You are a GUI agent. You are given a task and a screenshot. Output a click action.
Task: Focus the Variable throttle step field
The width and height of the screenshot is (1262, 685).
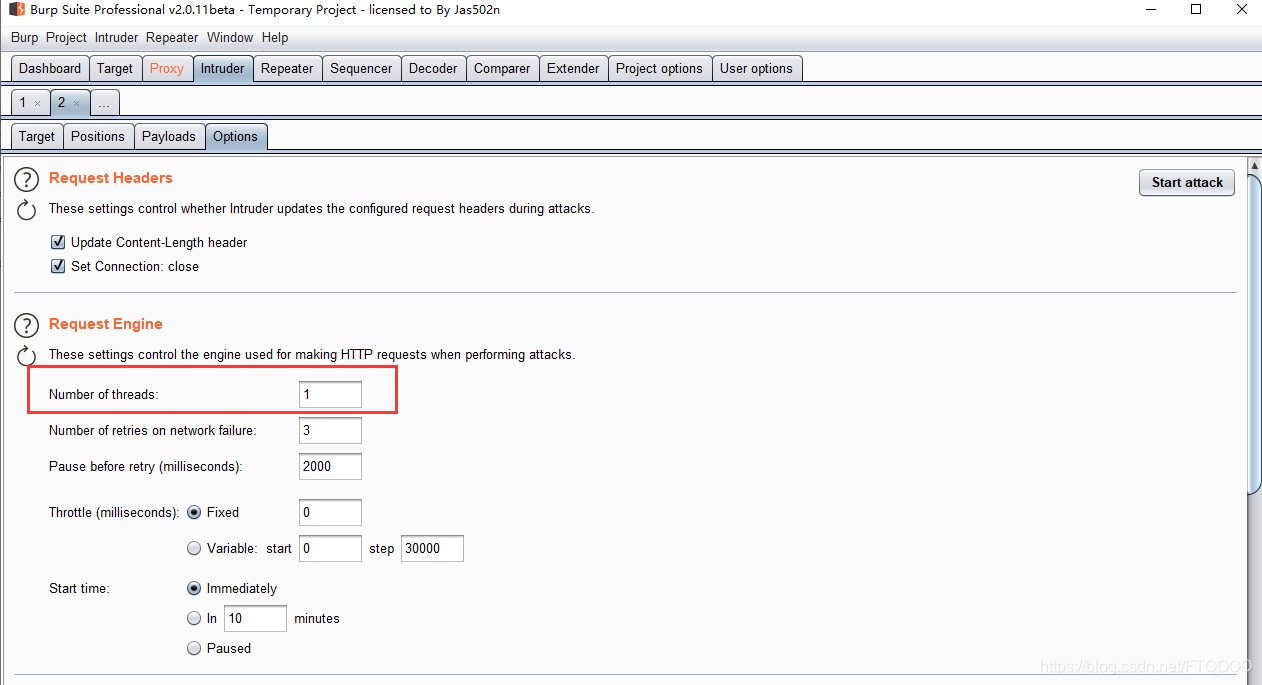[432, 548]
